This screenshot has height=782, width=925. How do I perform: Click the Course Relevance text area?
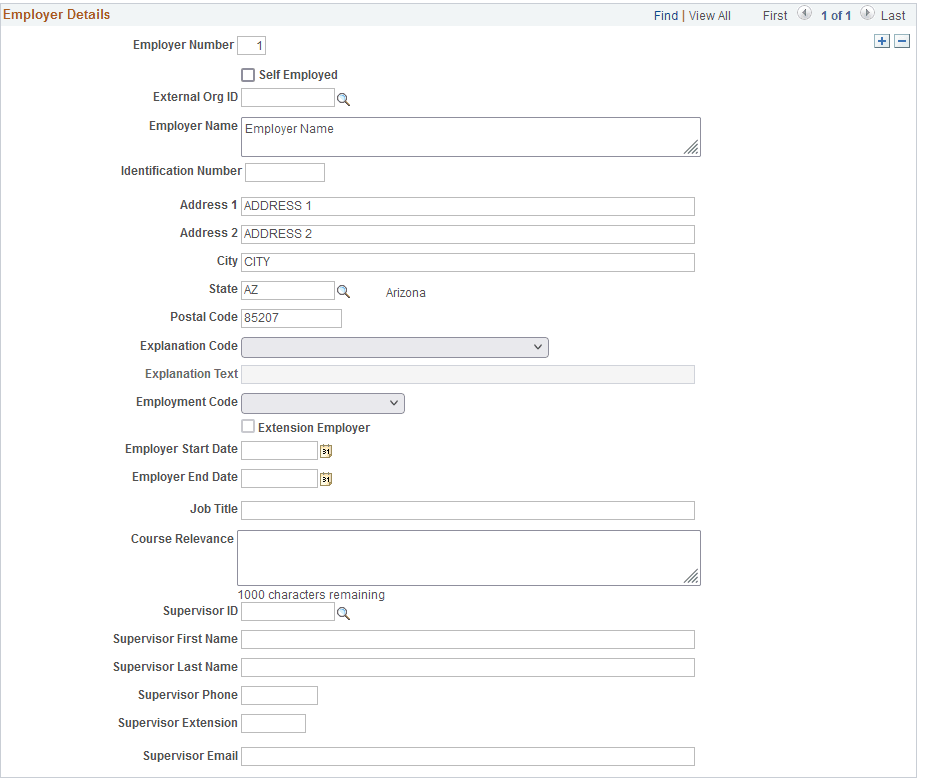[x=468, y=557]
